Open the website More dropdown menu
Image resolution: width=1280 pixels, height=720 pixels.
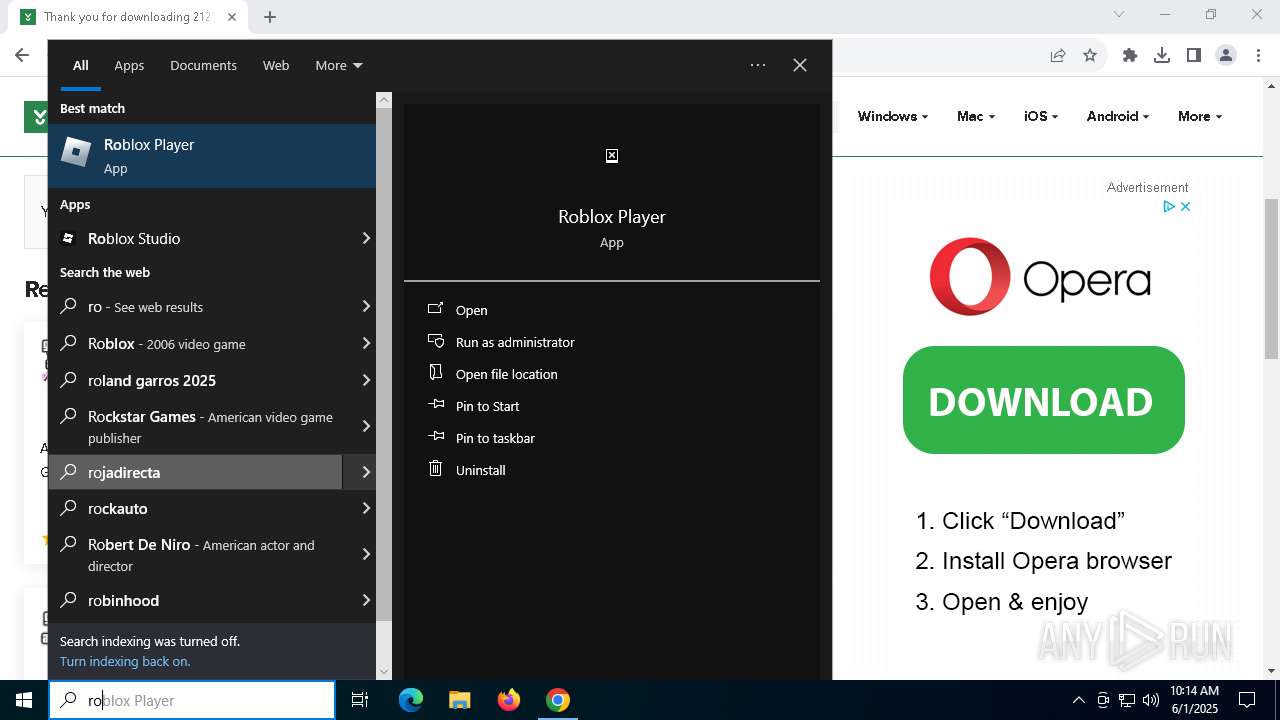point(1199,116)
